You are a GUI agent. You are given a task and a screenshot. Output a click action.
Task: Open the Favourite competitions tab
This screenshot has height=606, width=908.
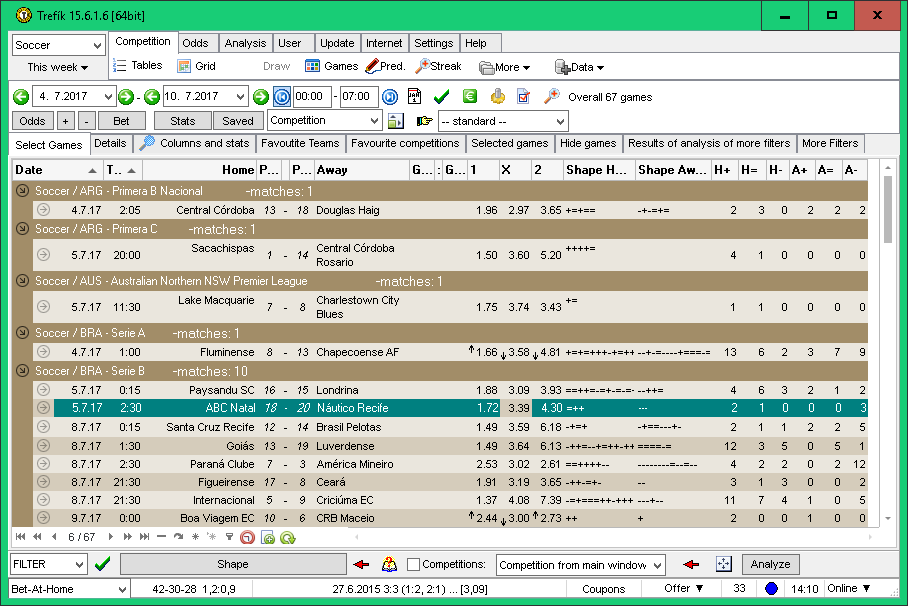405,144
